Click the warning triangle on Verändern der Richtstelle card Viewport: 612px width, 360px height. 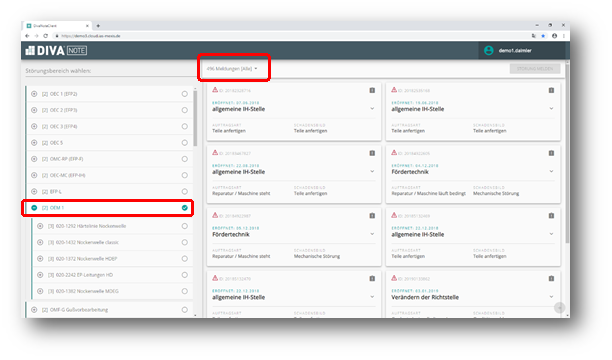tap(394, 278)
